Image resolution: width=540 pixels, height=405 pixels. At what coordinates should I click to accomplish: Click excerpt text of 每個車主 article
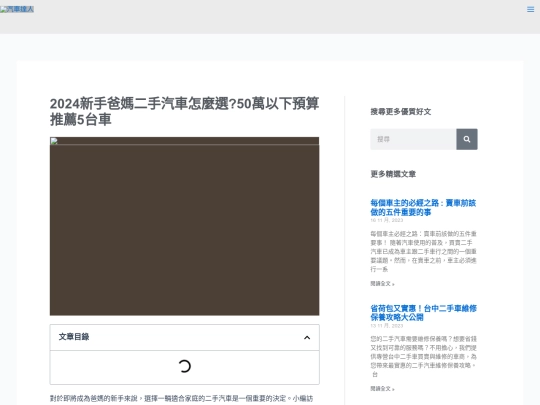pos(423,251)
